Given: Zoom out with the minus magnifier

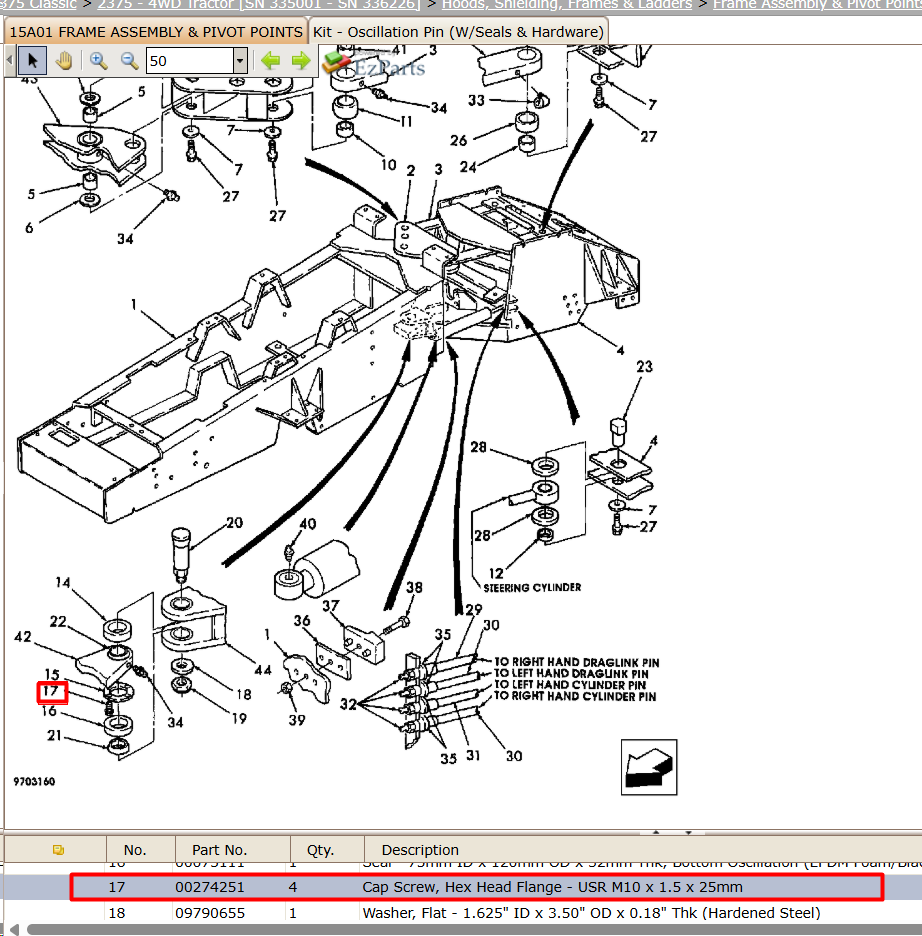Looking at the screenshot, I should [129, 61].
